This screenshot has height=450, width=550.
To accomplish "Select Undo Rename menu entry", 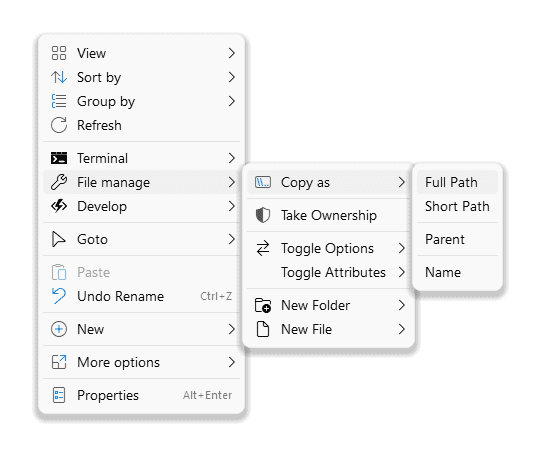I will (x=141, y=296).
